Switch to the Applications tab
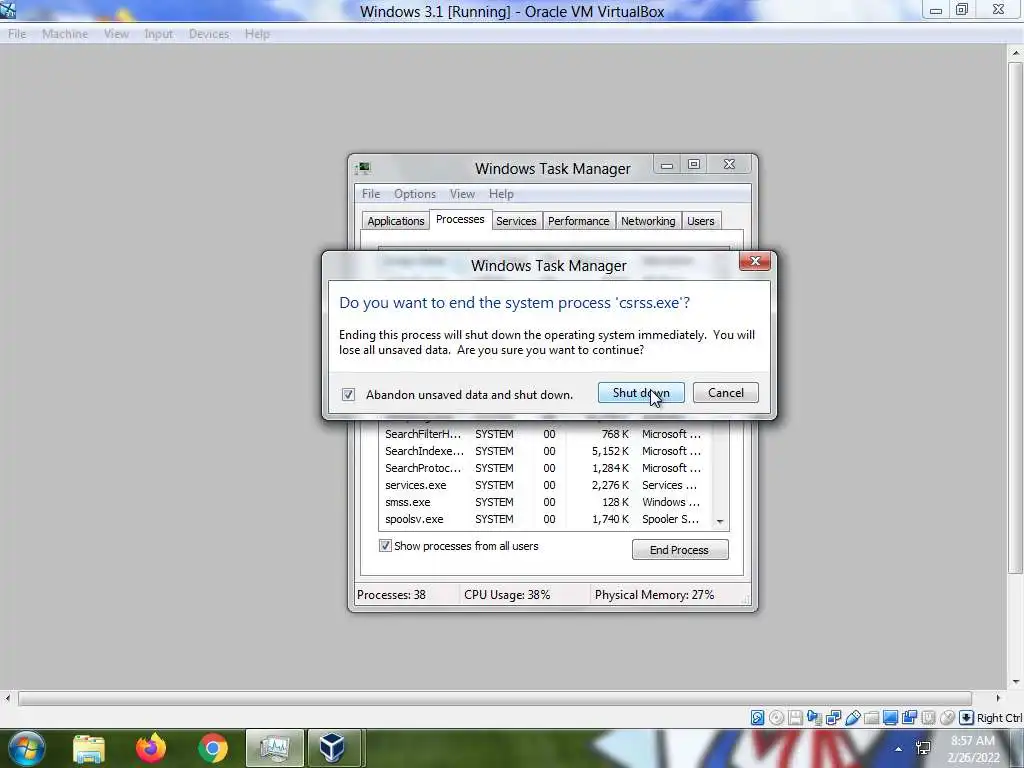Image resolution: width=1024 pixels, height=768 pixels. pos(396,221)
